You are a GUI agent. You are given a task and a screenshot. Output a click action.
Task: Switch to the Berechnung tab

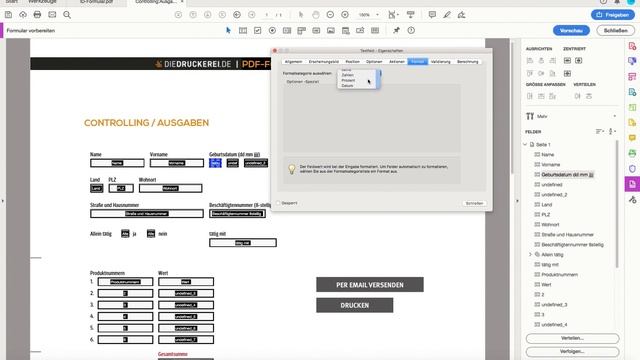pyautogui.click(x=468, y=62)
